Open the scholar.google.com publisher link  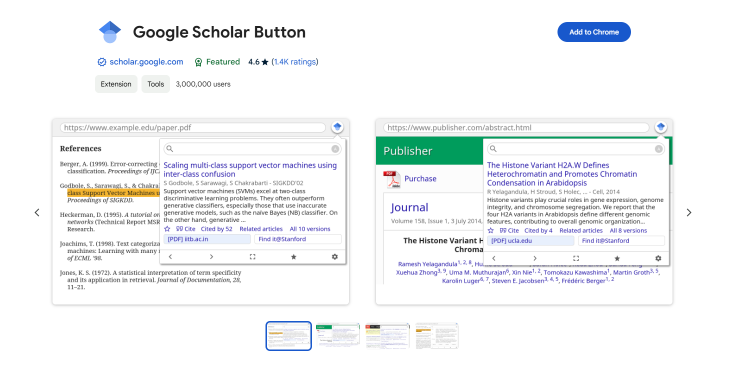(x=146, y=62)
